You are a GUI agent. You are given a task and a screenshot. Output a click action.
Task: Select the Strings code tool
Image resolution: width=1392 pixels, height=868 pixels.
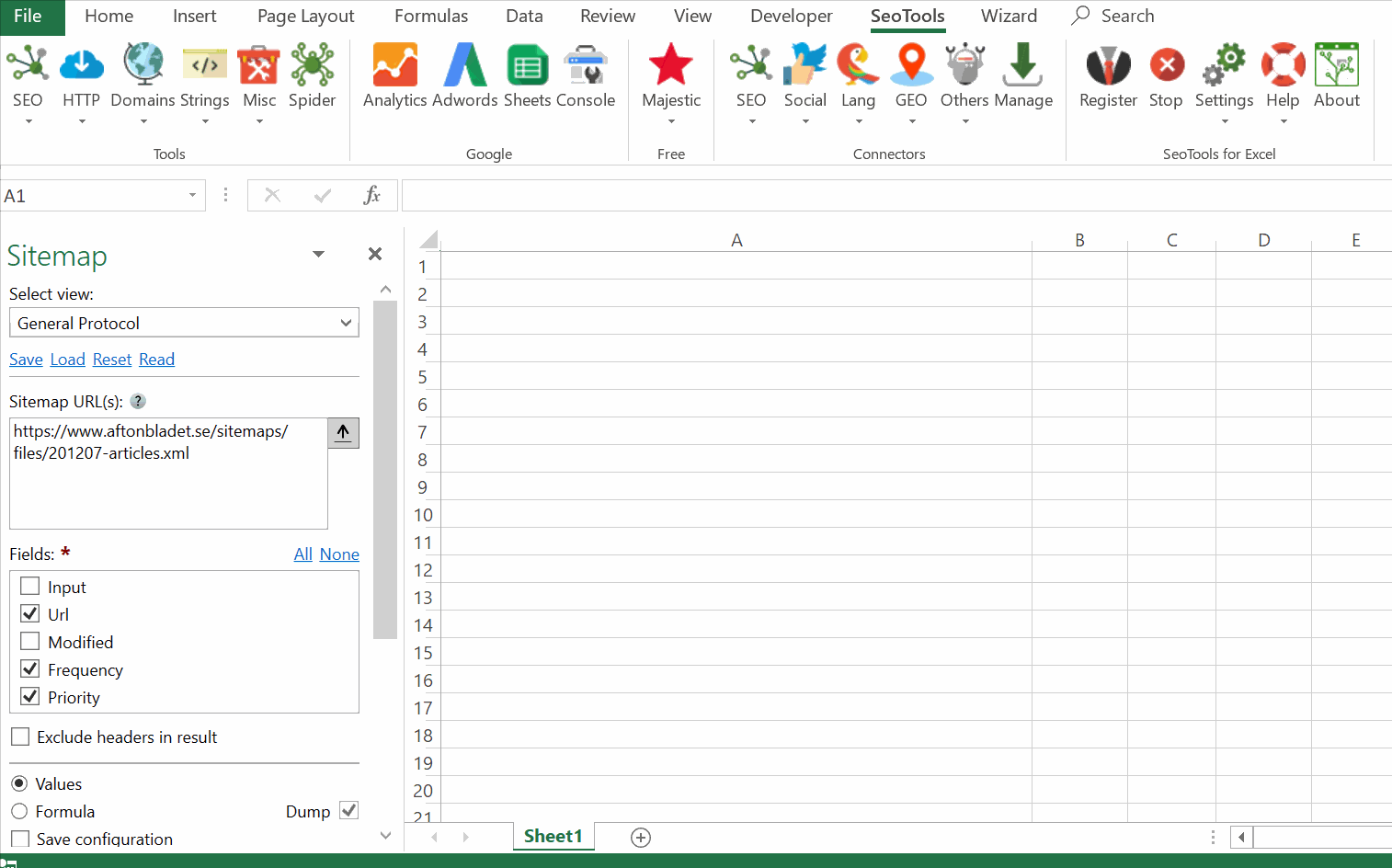[205, 65]
